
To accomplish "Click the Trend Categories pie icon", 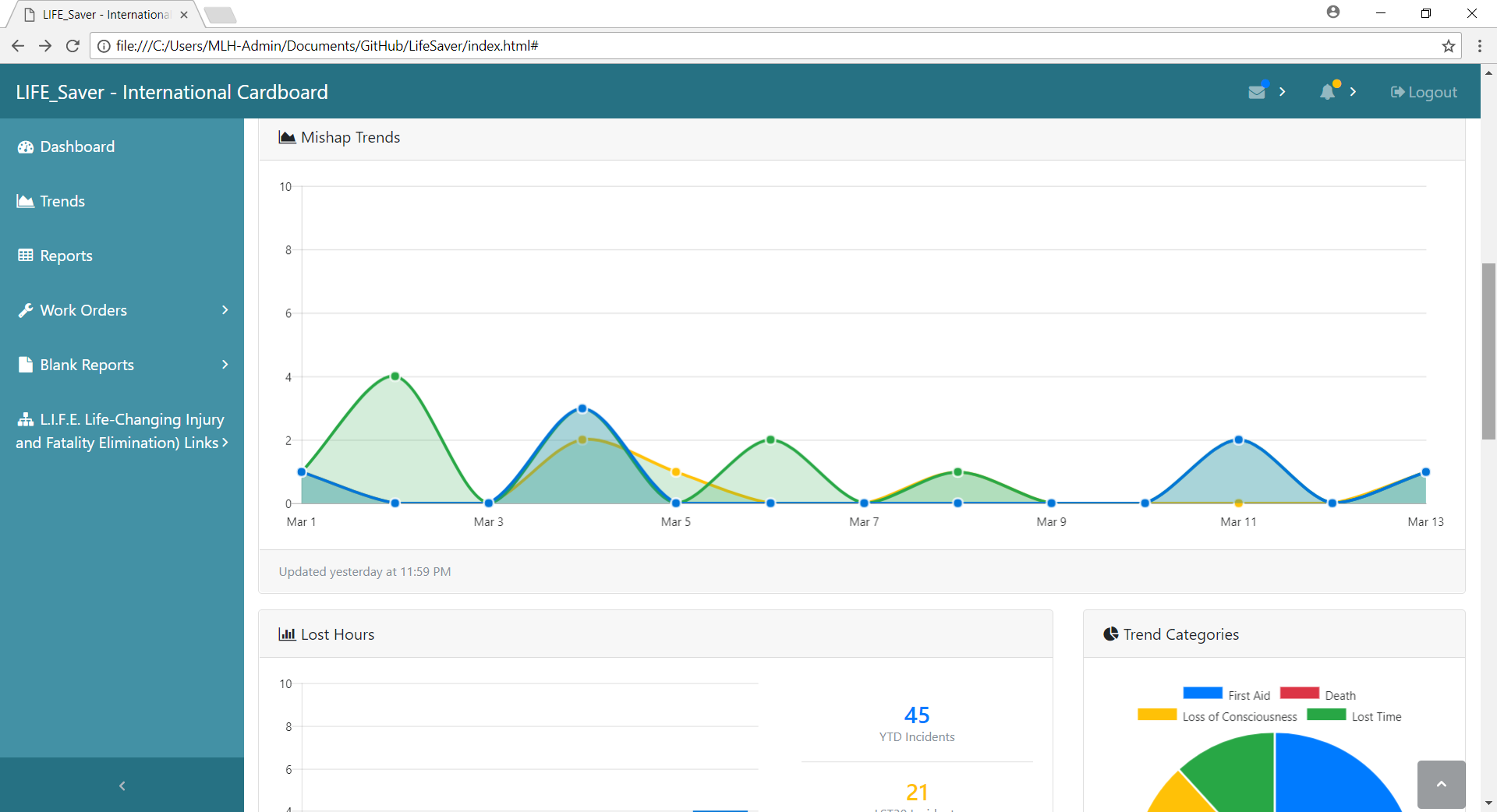I will (1111, 634).
